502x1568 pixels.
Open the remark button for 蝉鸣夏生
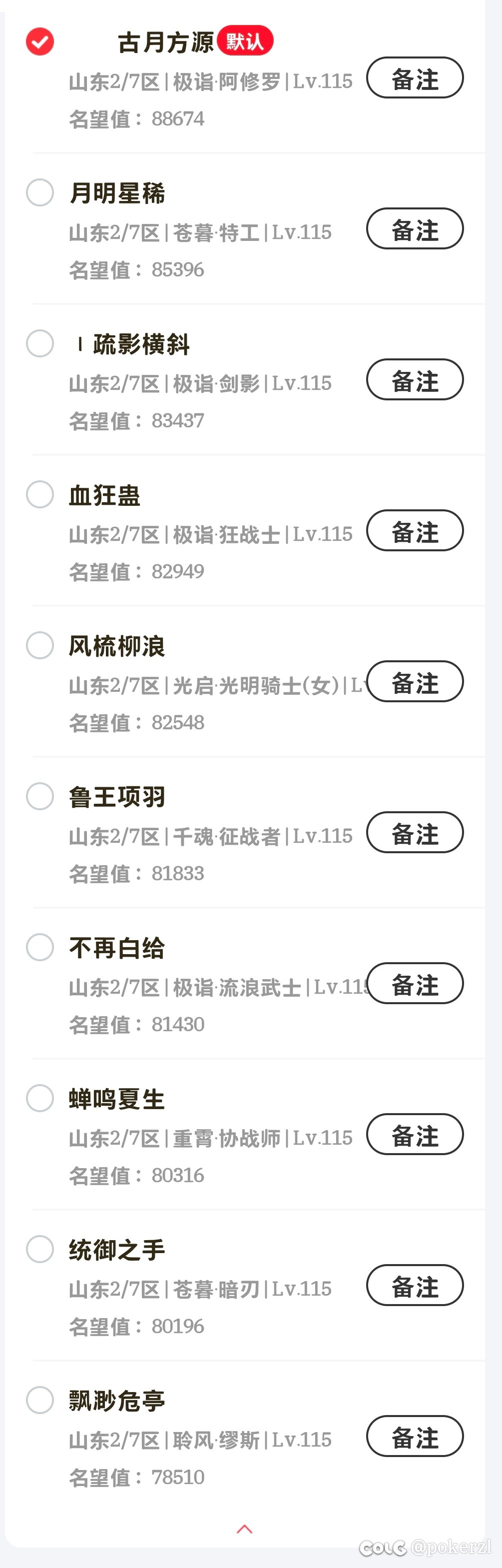tap(415, 1135)
